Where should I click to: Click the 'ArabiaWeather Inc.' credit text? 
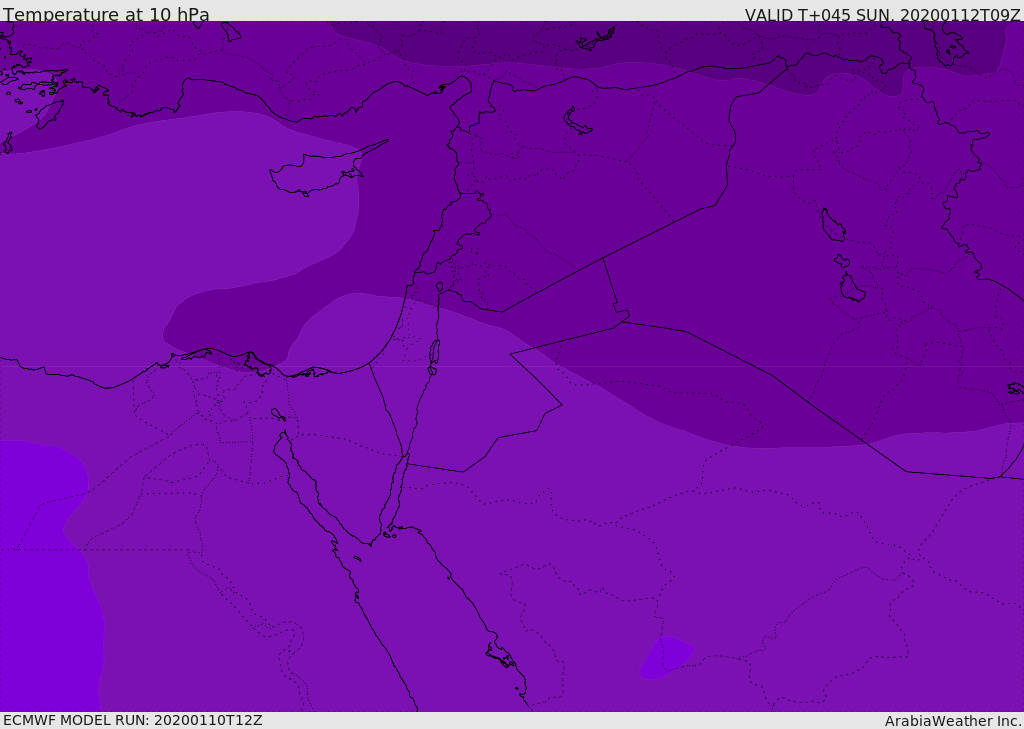(x=953, y=721)
